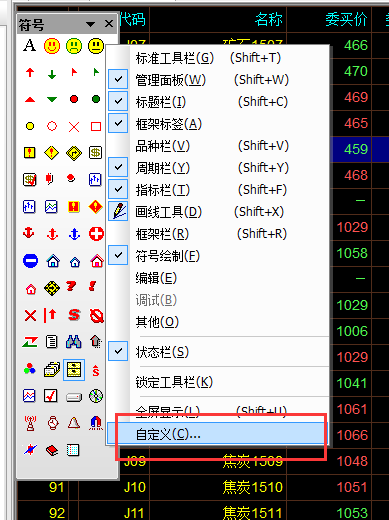
Task: Select the red up arrow symbol
Action: (30, 72)
